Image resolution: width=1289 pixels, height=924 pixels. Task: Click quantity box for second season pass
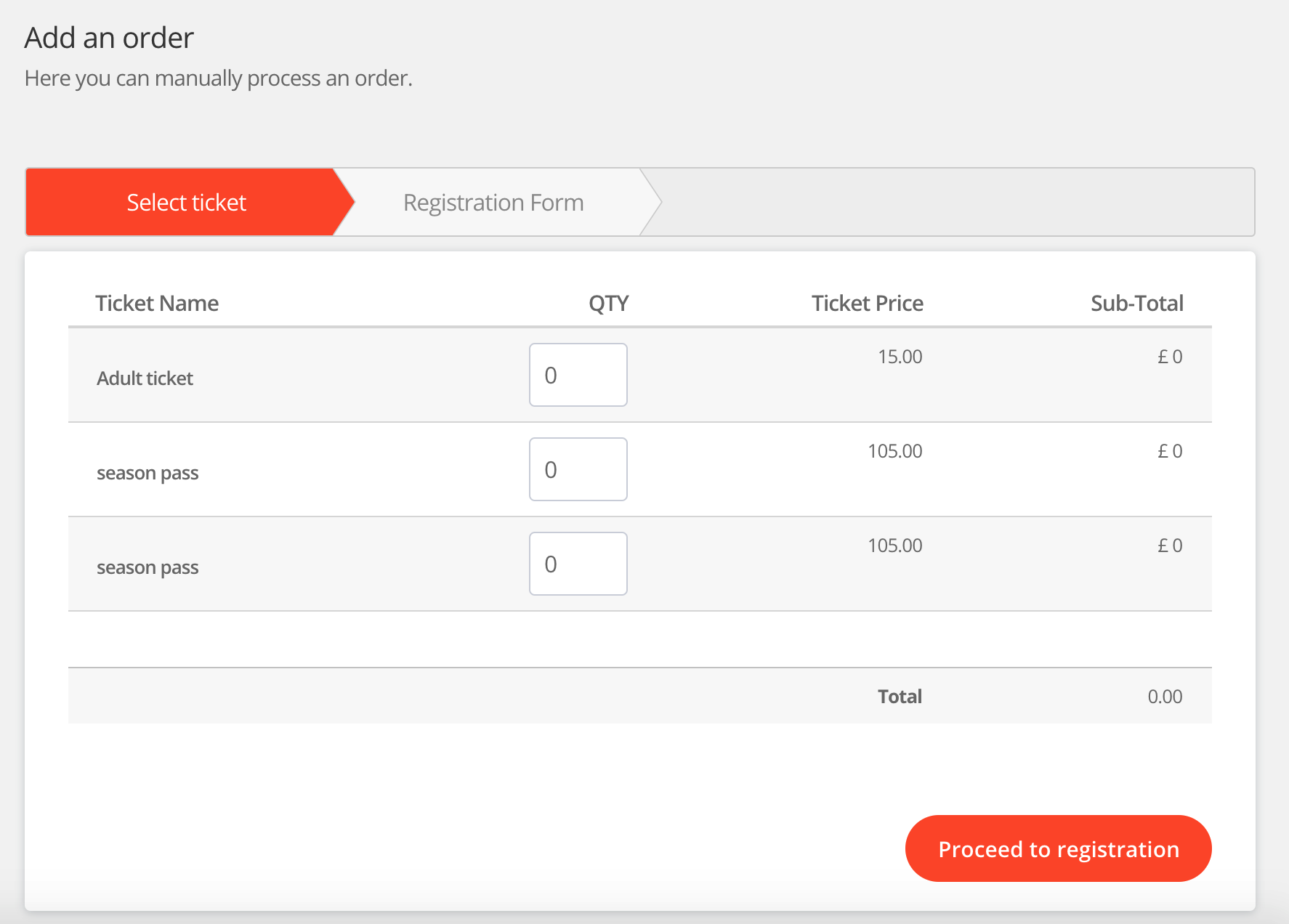(578, 564)
